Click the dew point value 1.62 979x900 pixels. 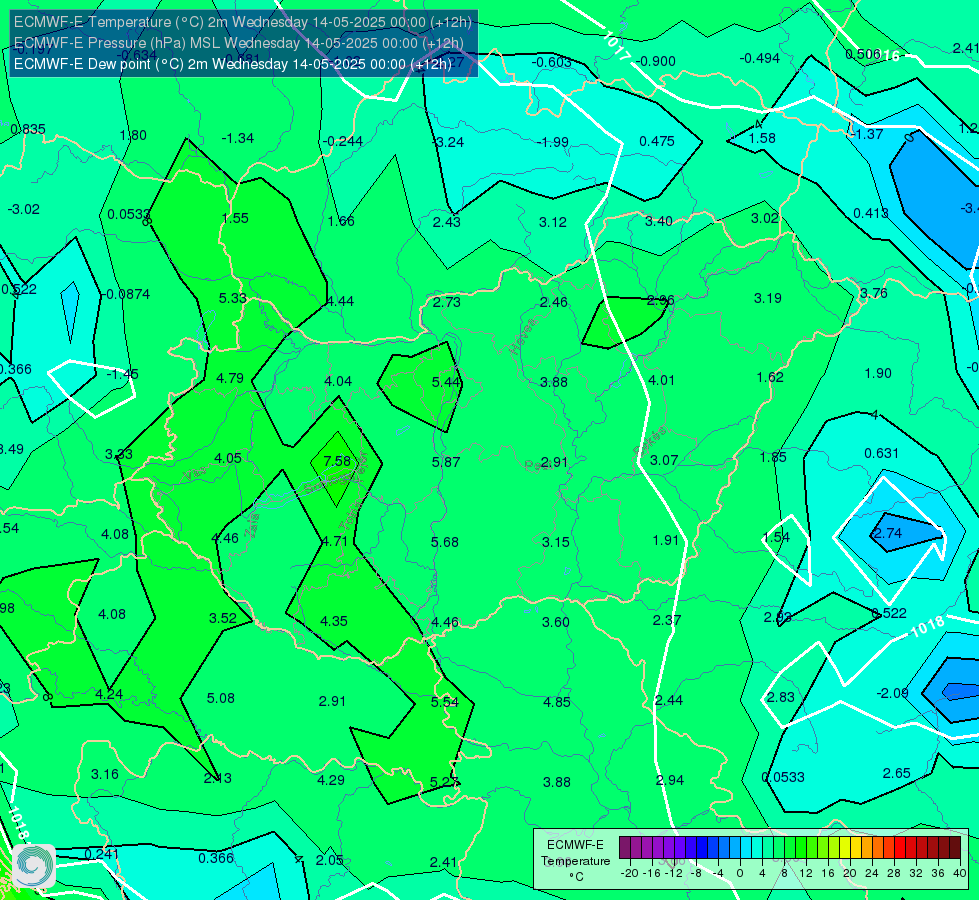(770, 377)
